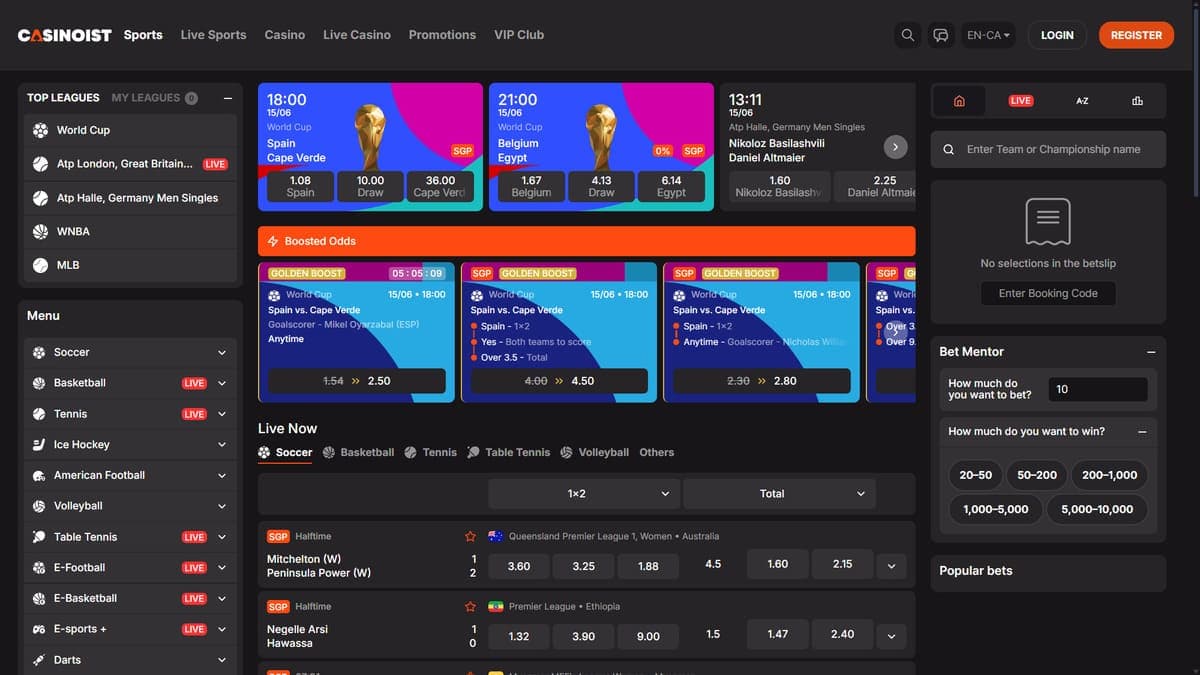
Task: Click the My Leagues count badge
Action: tap(191, 98)
